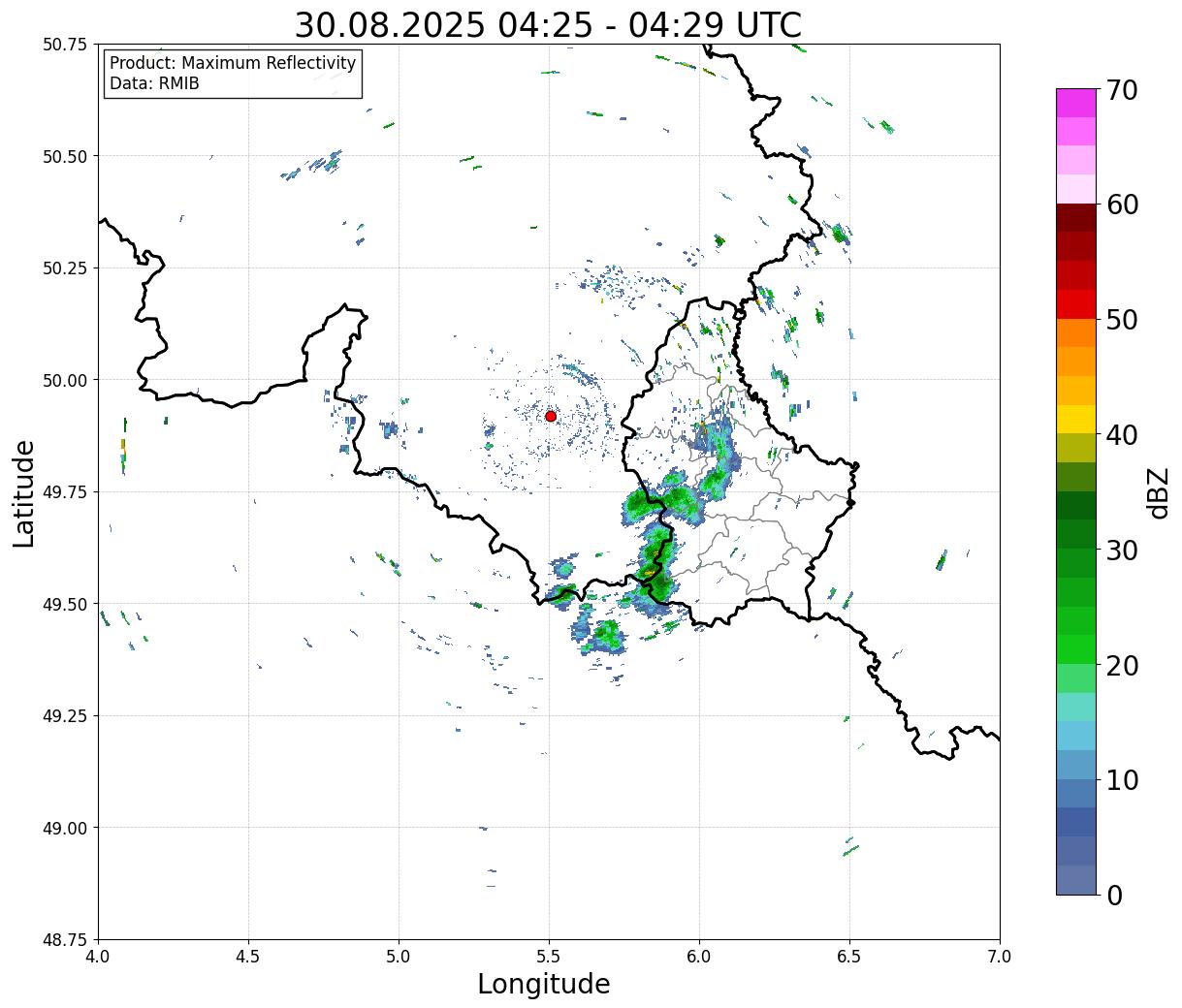The image size is (1182, 1008).
Task: Click the latitude tick label 49.75
Action: point(65,491)
